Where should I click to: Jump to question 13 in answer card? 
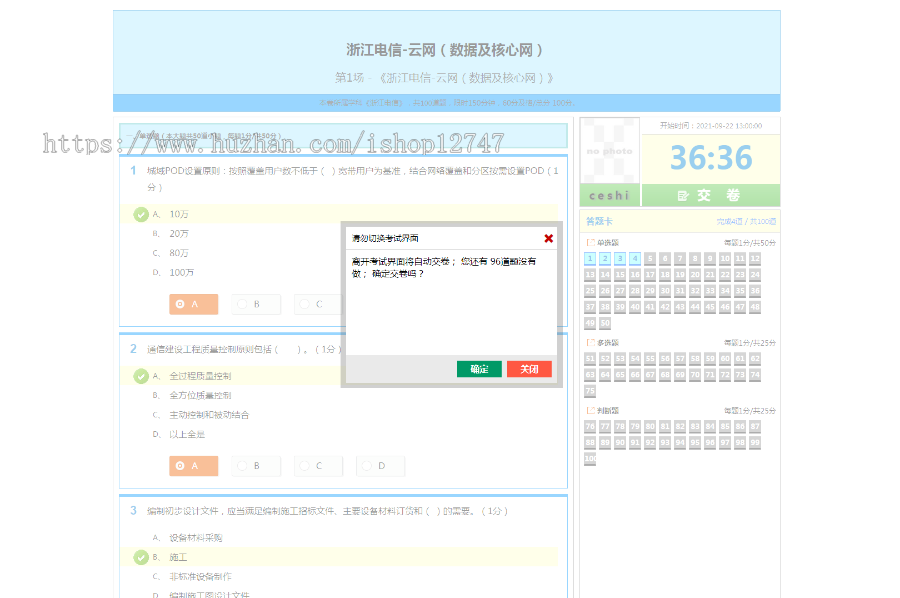pos(590,275)
